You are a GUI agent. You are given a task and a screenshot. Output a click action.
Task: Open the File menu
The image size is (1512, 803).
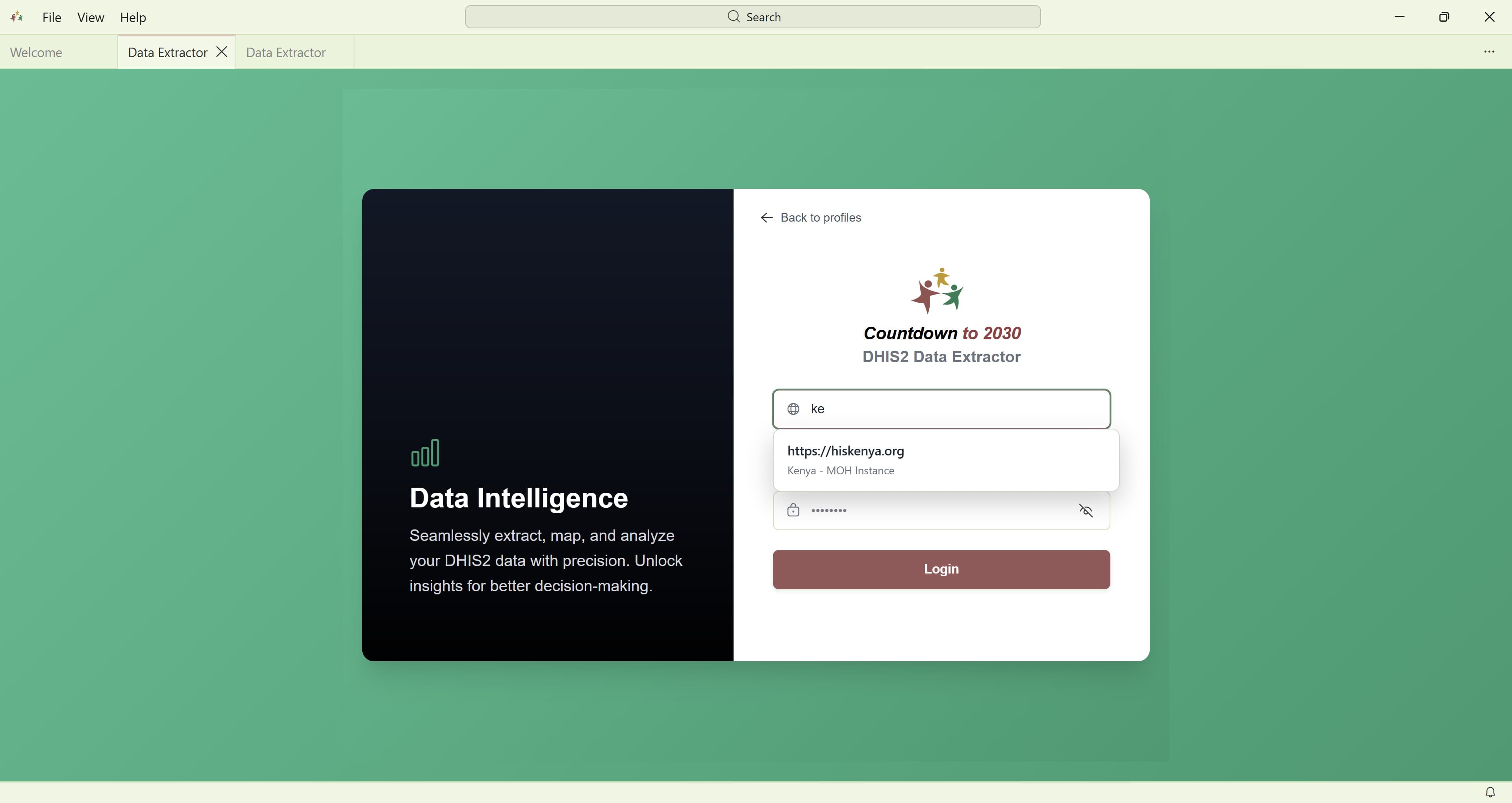(x=52, y=18)
